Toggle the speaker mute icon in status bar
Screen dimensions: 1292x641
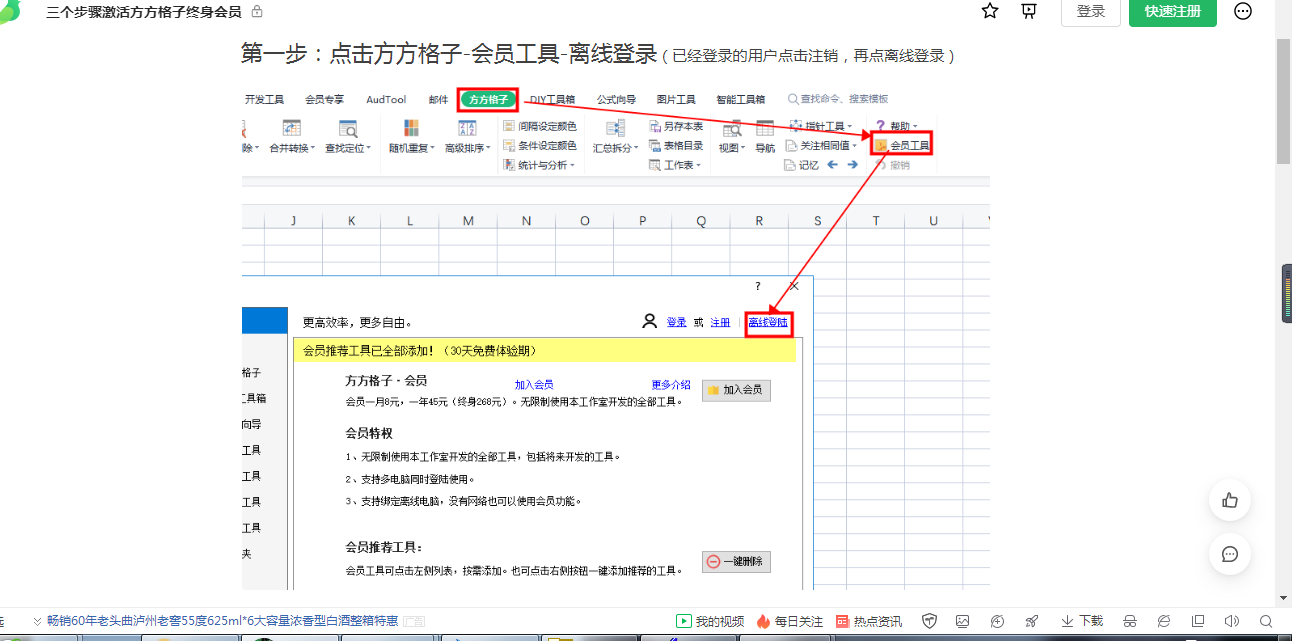click(1232, 621)
